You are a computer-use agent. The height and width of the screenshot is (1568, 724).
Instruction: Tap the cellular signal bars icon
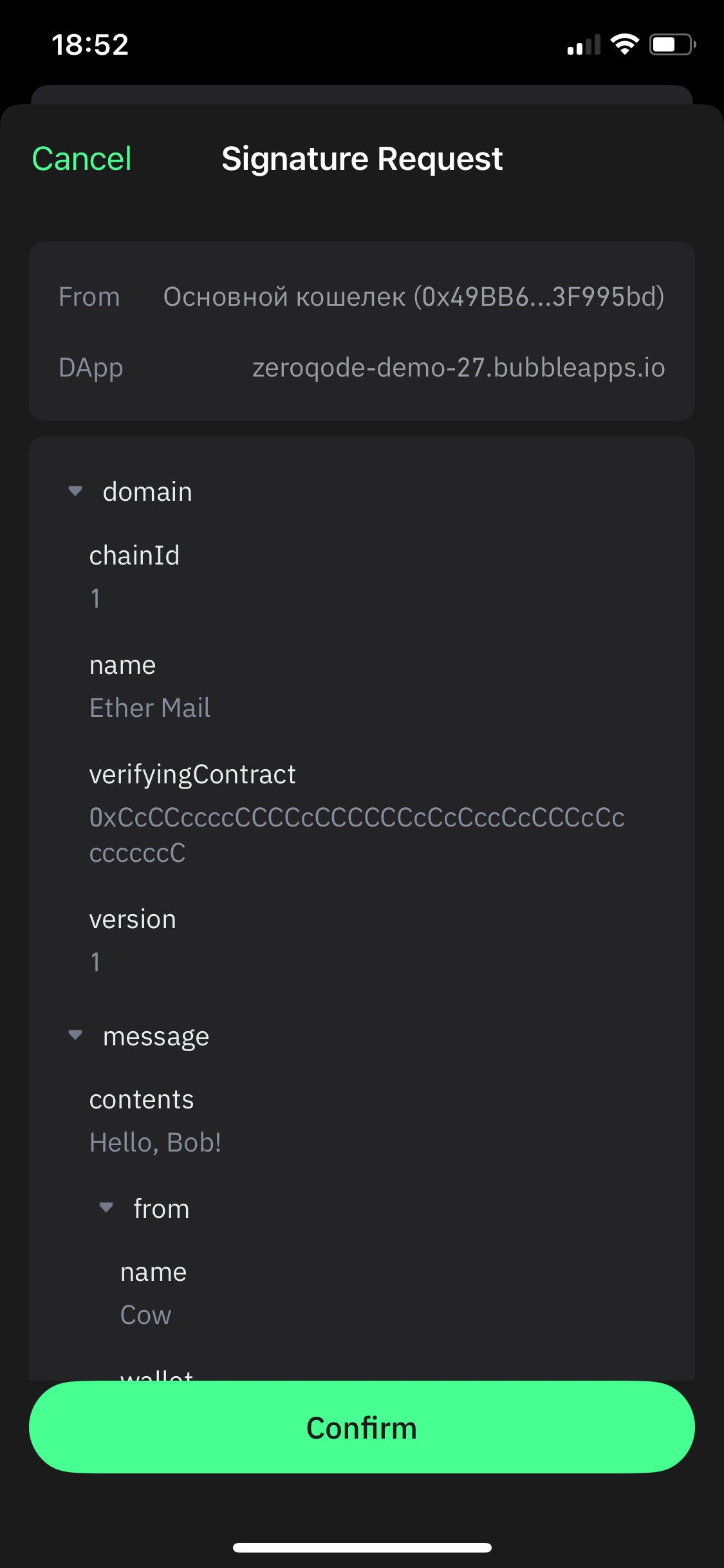coord(584,45)
